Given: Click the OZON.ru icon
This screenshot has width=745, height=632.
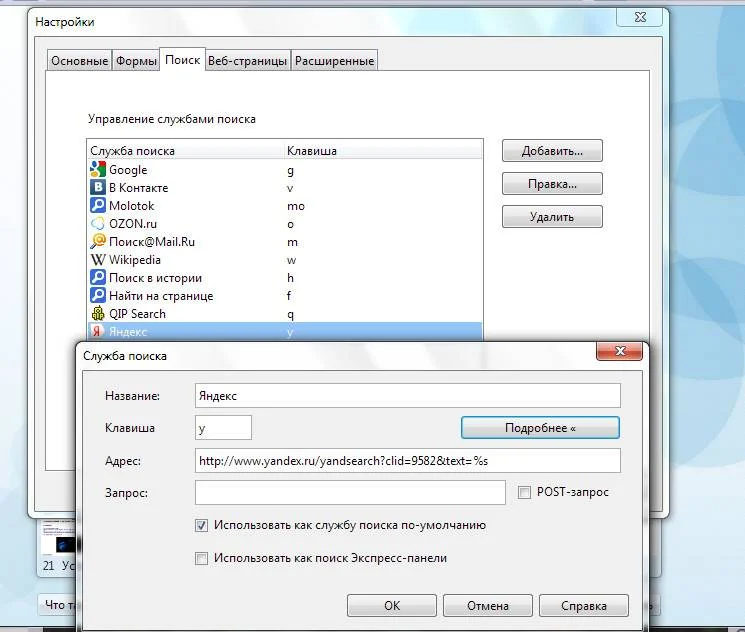Looking at the screenshot, I should coord(97,223).
